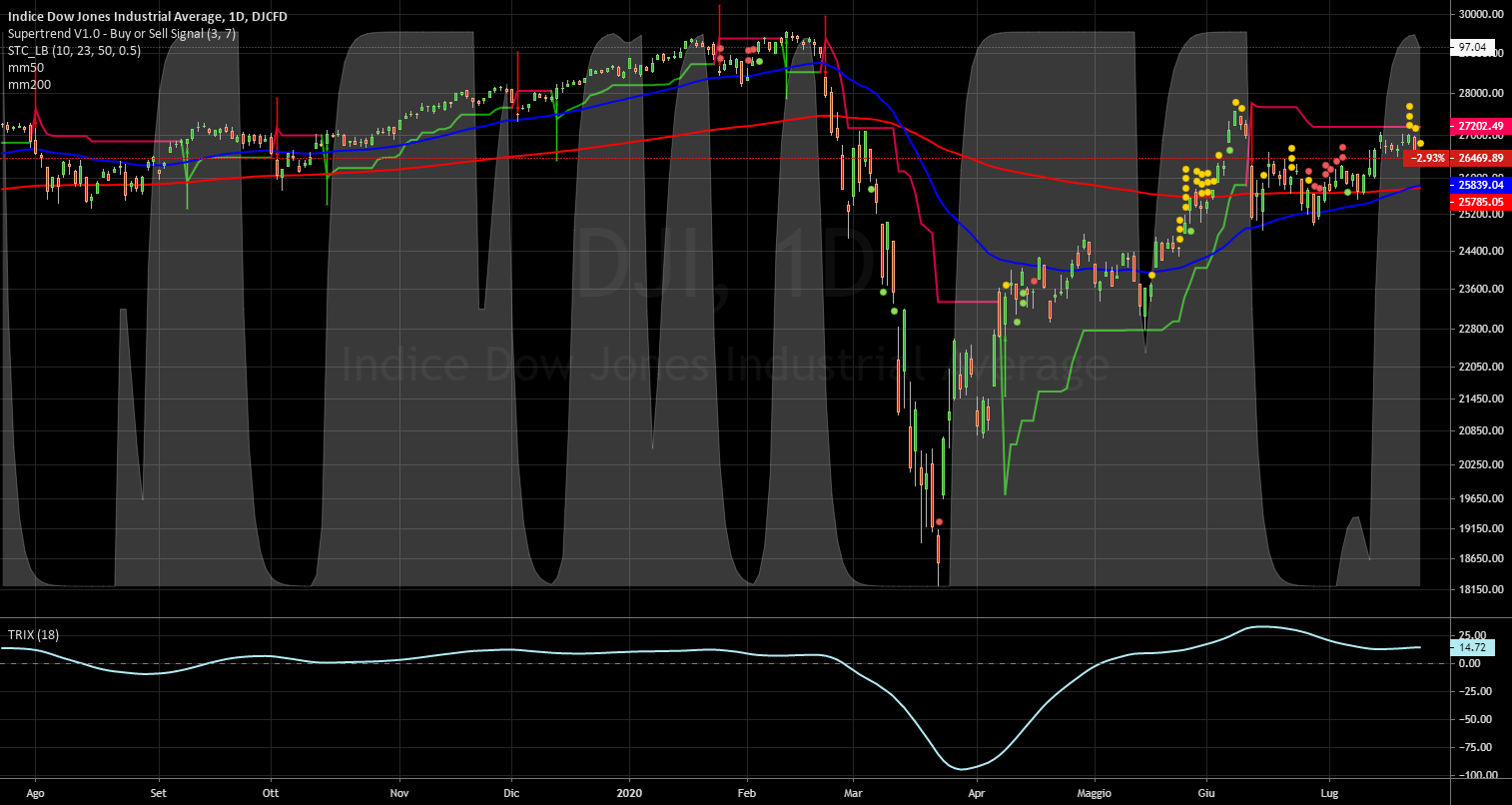
Task: Click the 22800.00 price axis label
Action: point(1480,328)
